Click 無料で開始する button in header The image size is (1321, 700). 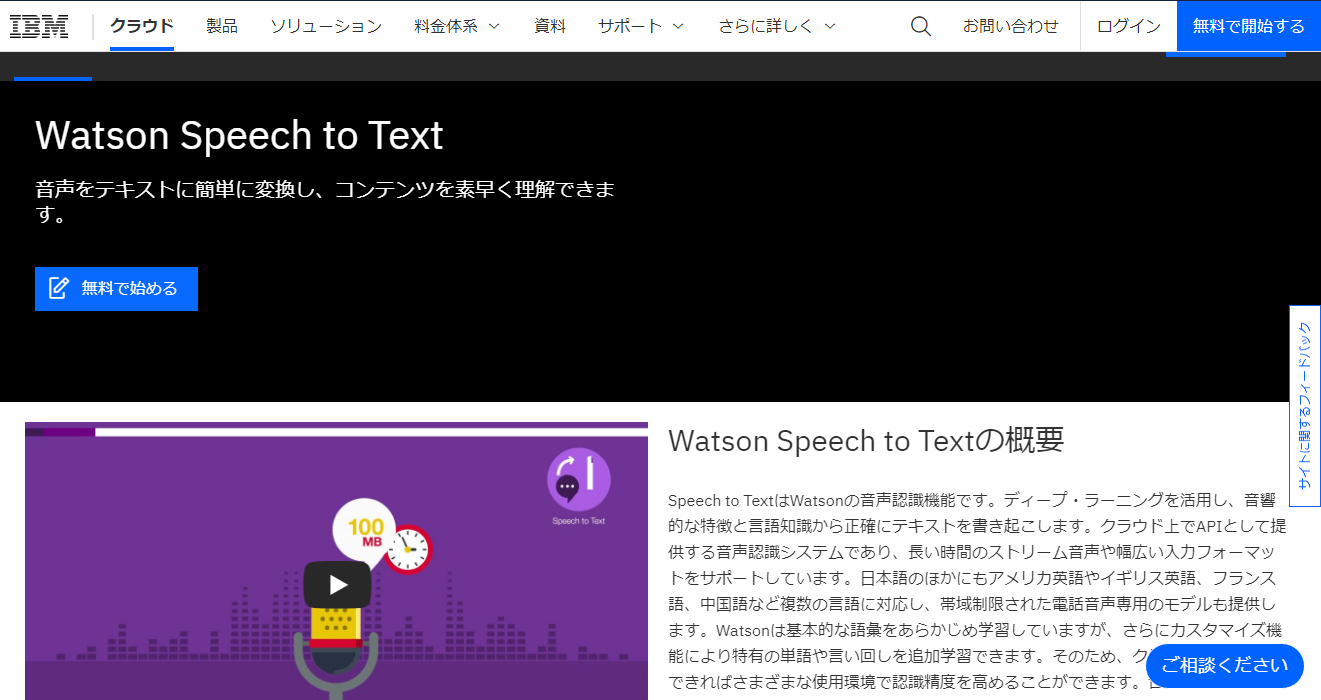tap(1249, 26)
